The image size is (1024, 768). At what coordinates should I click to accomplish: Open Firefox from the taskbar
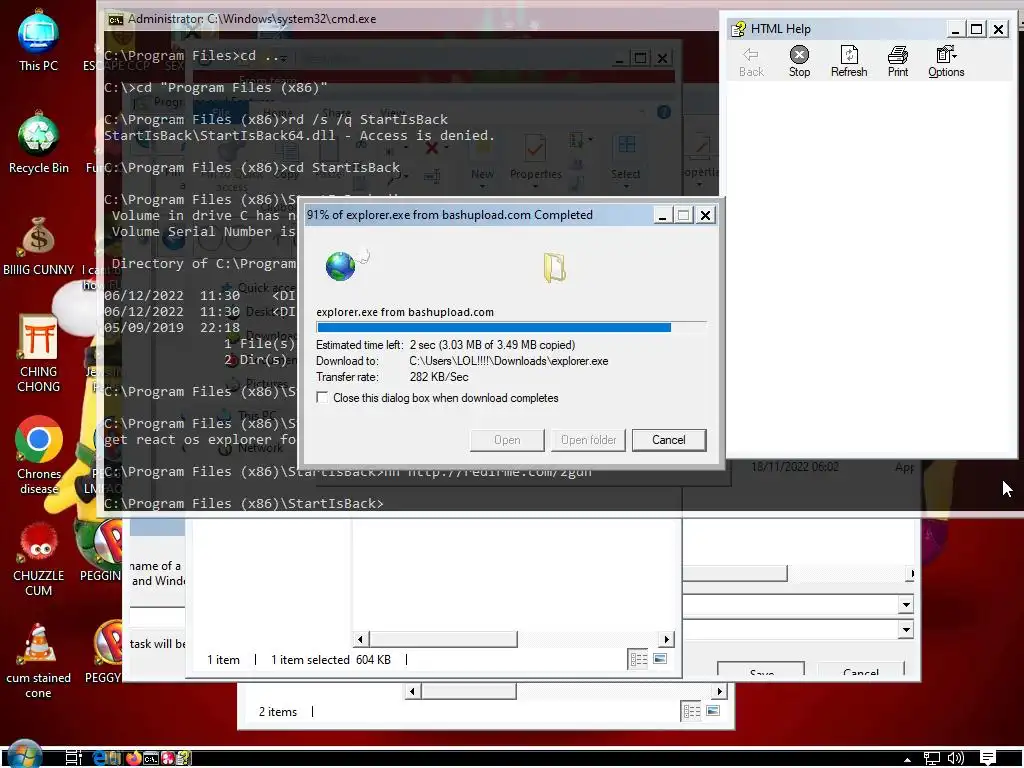133,758
